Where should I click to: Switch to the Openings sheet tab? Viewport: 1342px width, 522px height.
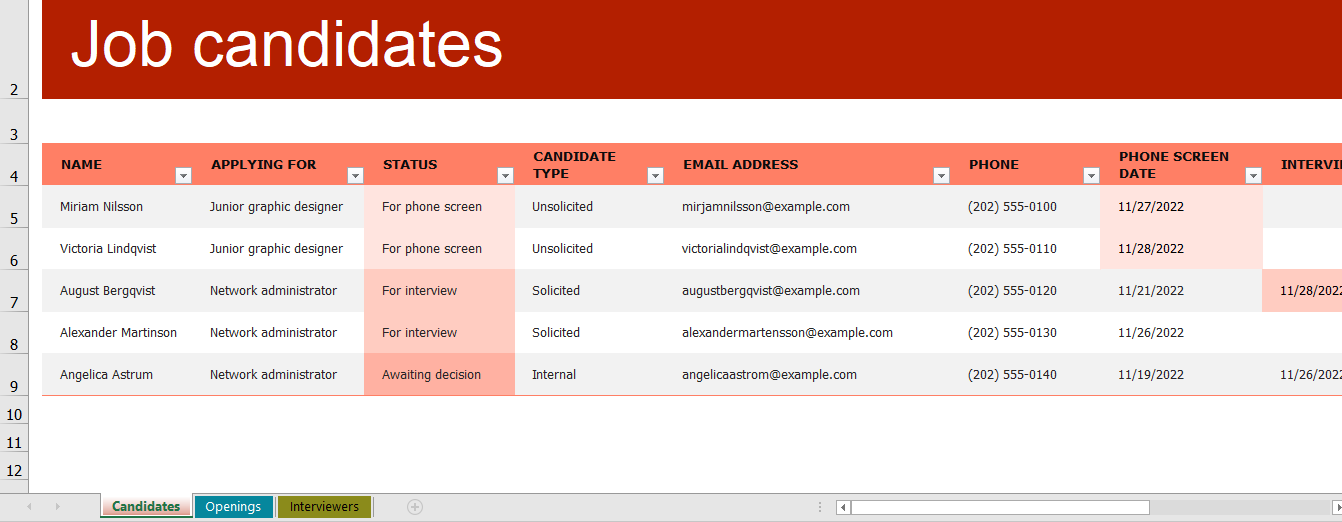tap(233, 507)
